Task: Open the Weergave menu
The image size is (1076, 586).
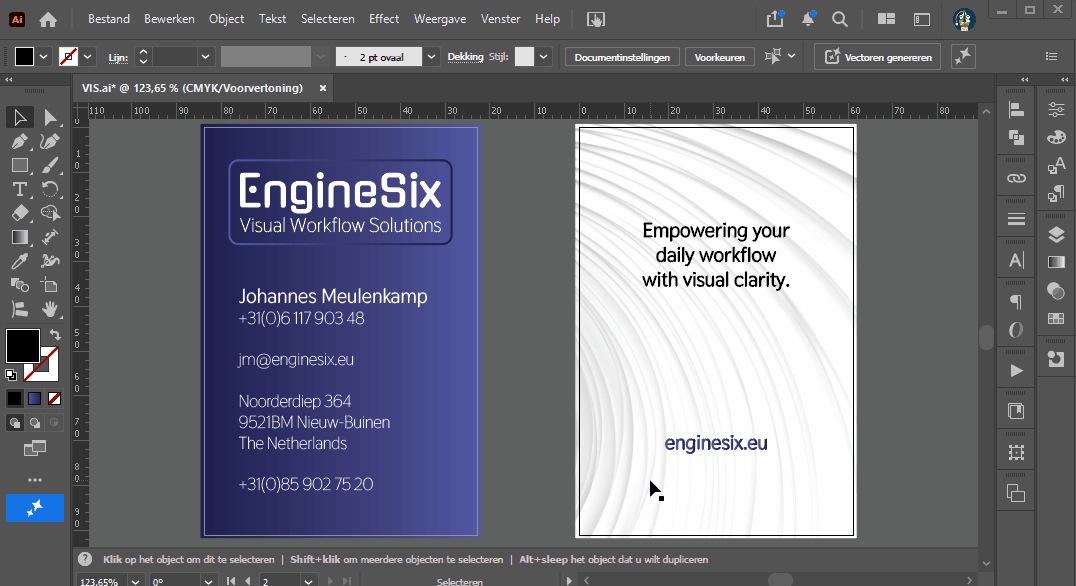Action: tap(440, 19)
